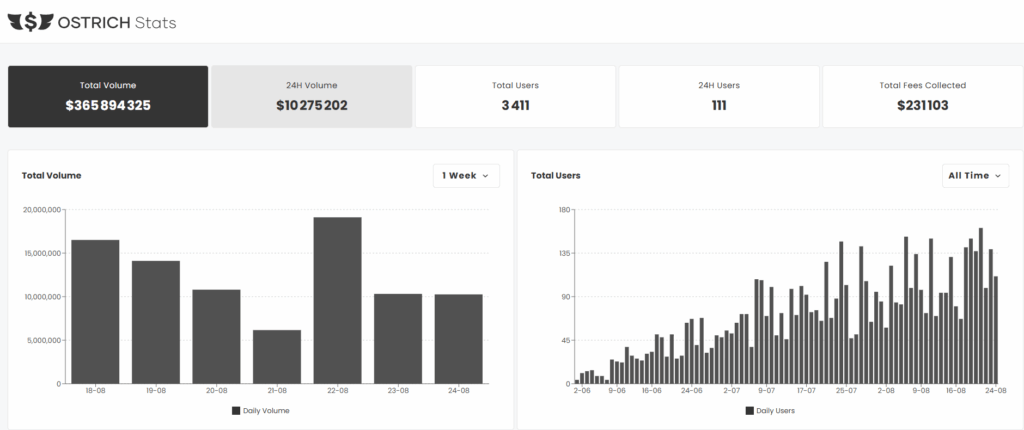The width and height of the screenshot is (1024, 430).
Task: Click the 22-08 volume bar
Action: point(337,300)
